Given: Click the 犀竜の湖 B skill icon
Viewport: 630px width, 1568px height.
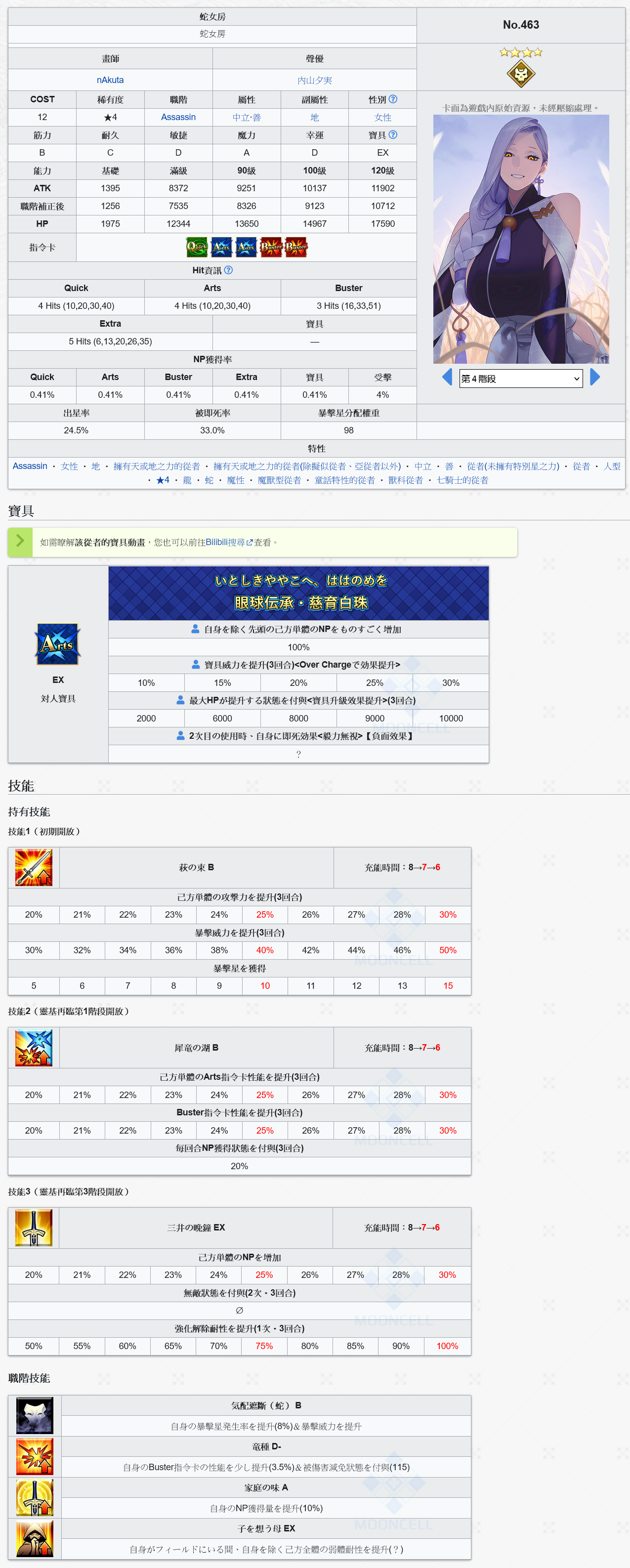Looking at the screenshot, I should coord(34,1048).
